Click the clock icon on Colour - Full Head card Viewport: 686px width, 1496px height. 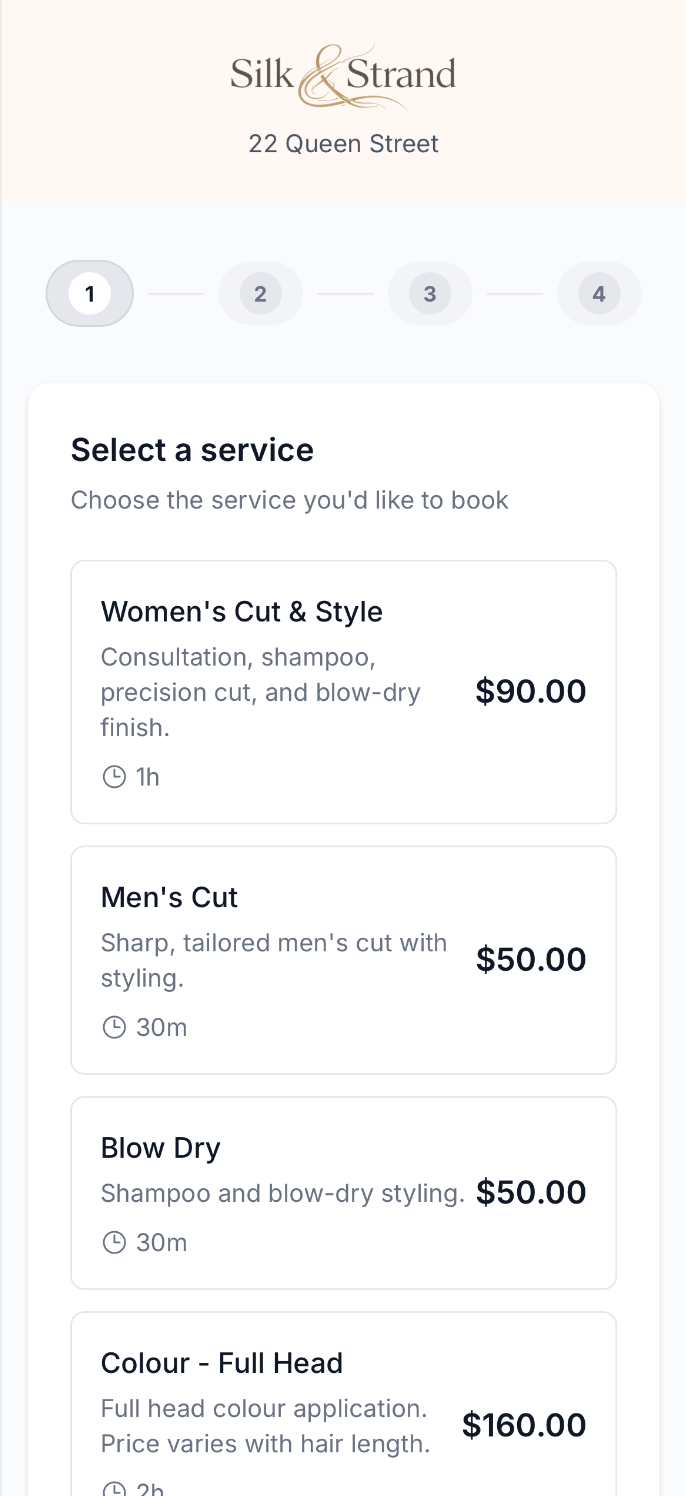(114, 1488)
